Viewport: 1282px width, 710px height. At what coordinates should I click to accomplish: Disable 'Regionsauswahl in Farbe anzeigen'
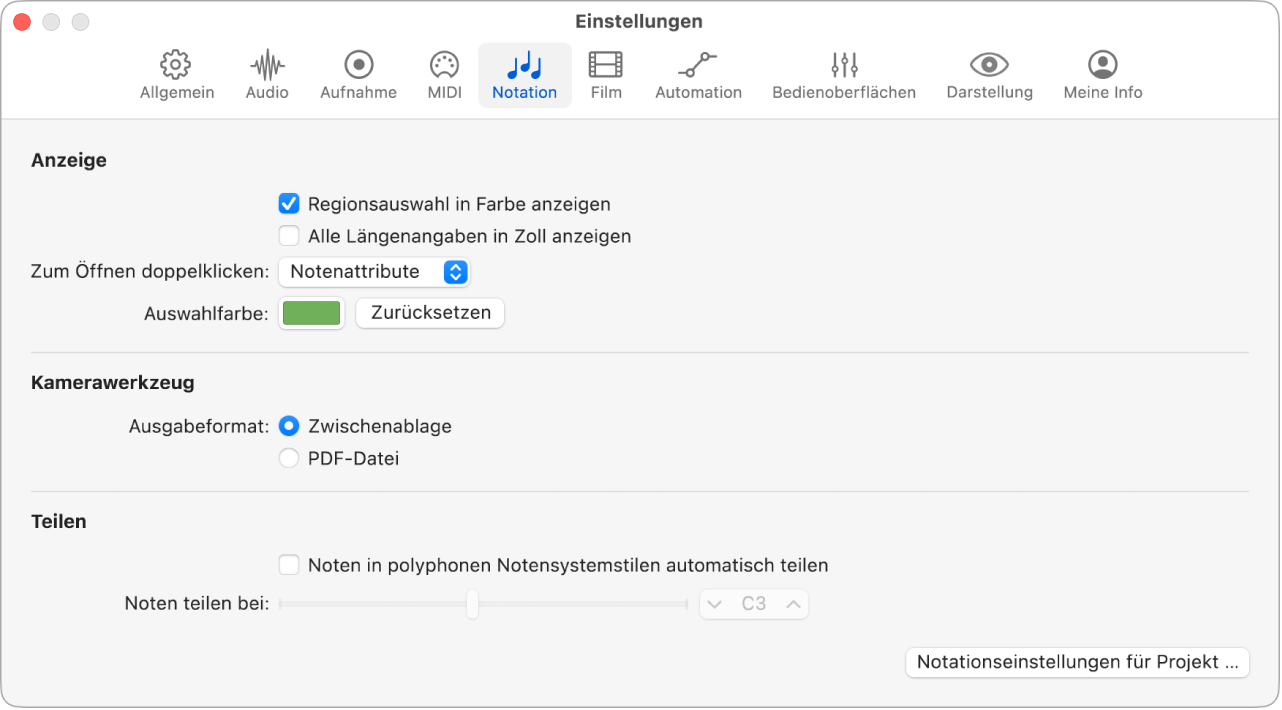pos(289,204)
